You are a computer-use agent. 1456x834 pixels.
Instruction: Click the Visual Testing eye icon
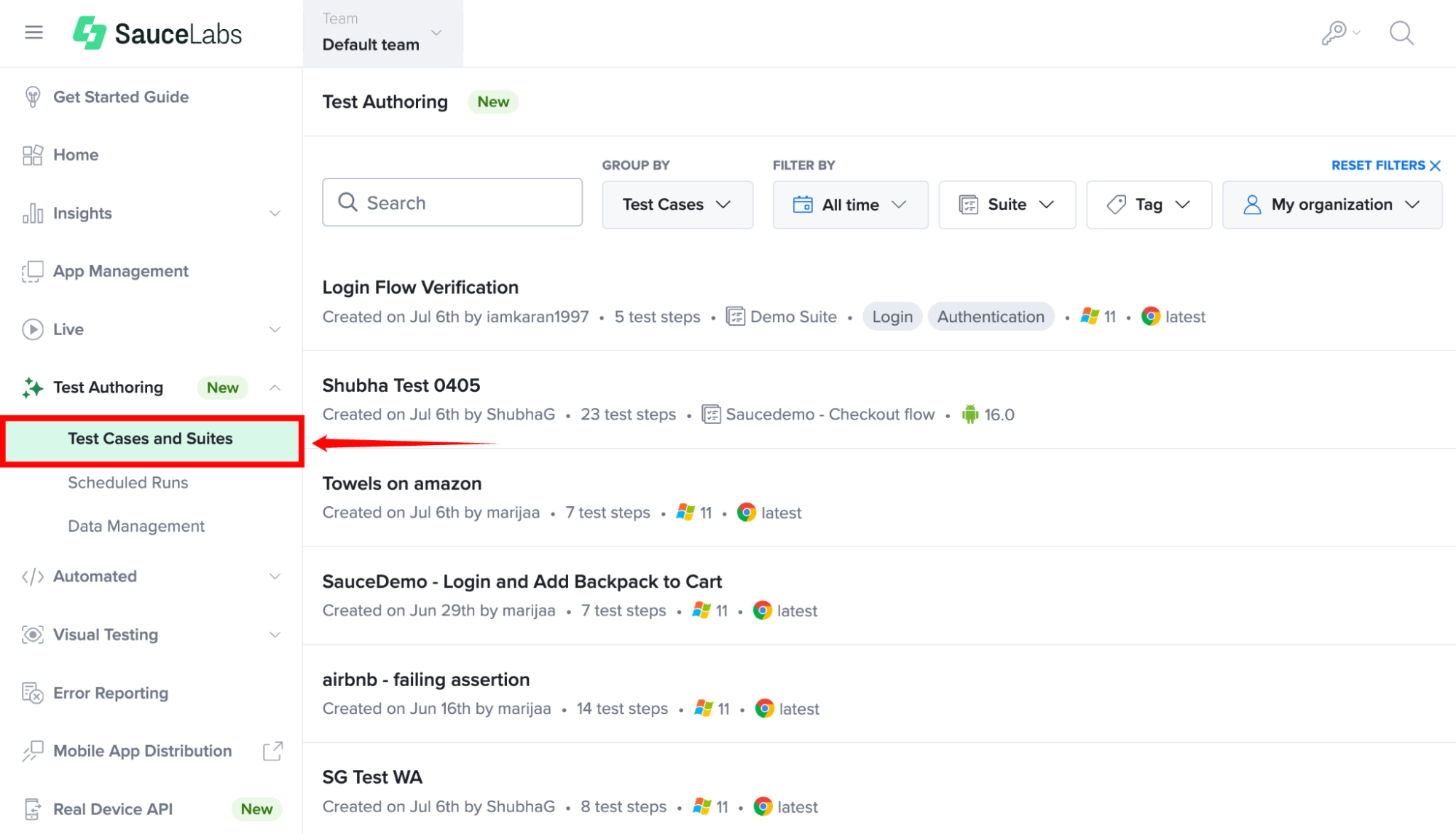pos(33,634)
